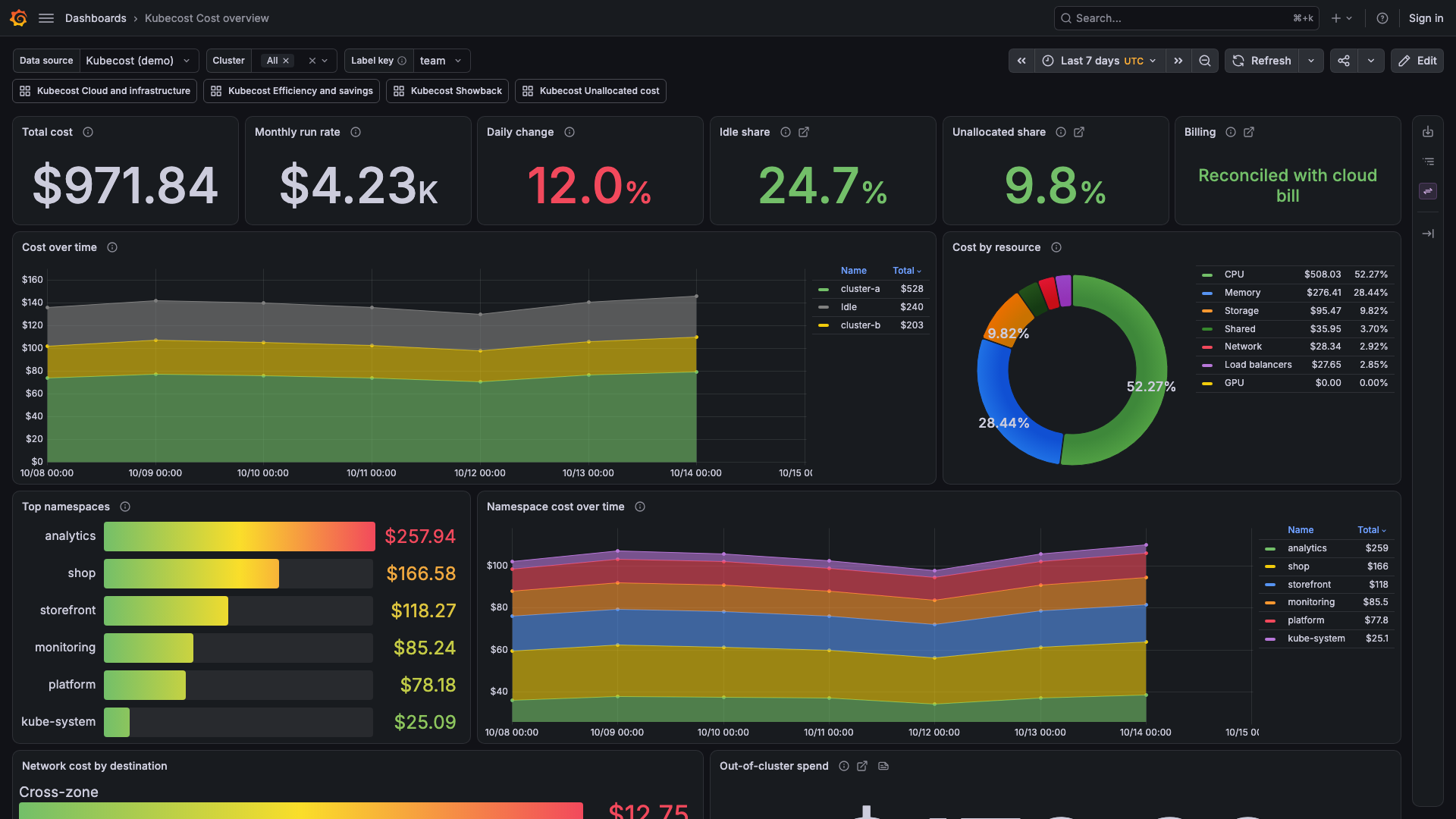Show info for Cost by resource
1456x819 pixels.
tap(1056, 247)
